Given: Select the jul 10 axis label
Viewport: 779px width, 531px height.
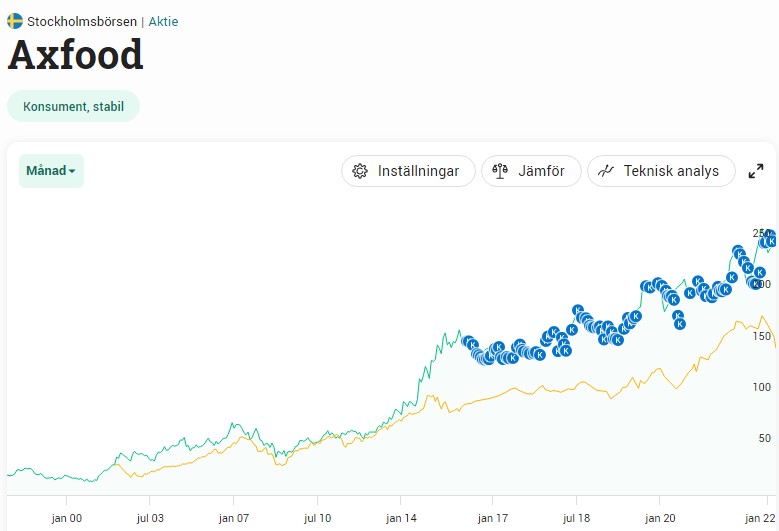Looking at the screenshot, I should click(317, 518).
